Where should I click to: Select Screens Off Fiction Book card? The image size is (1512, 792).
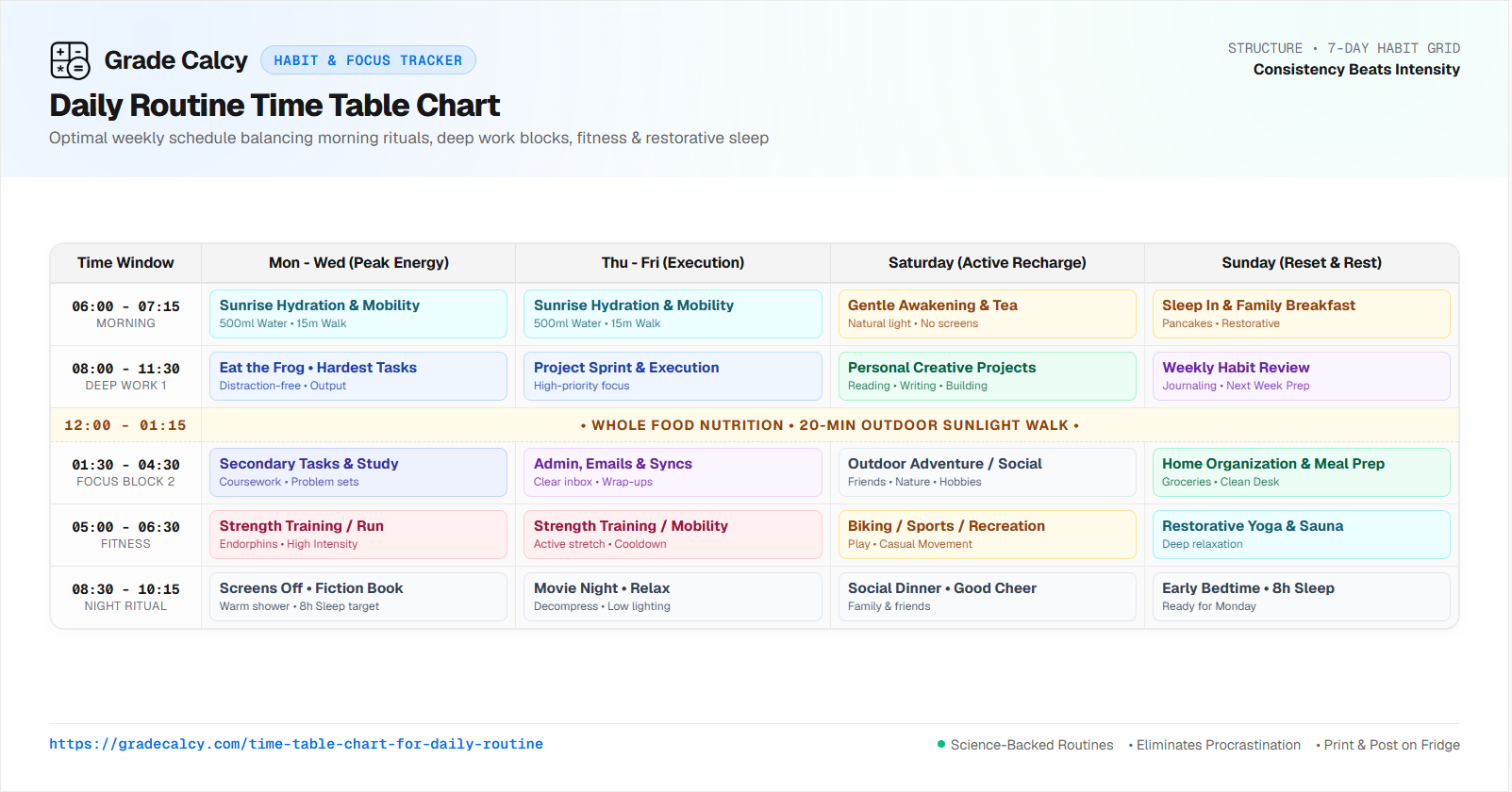358,597
